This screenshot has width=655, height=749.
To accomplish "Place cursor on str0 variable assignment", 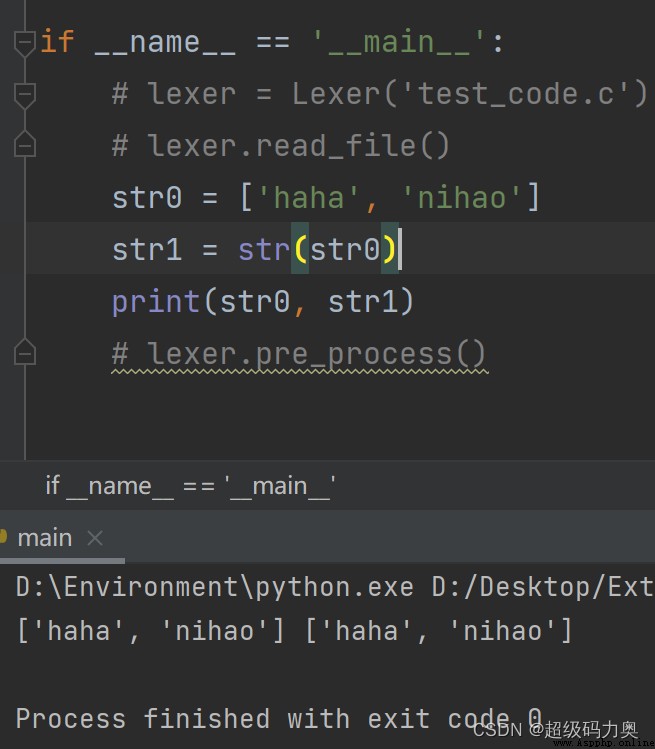I will (147, 198).
